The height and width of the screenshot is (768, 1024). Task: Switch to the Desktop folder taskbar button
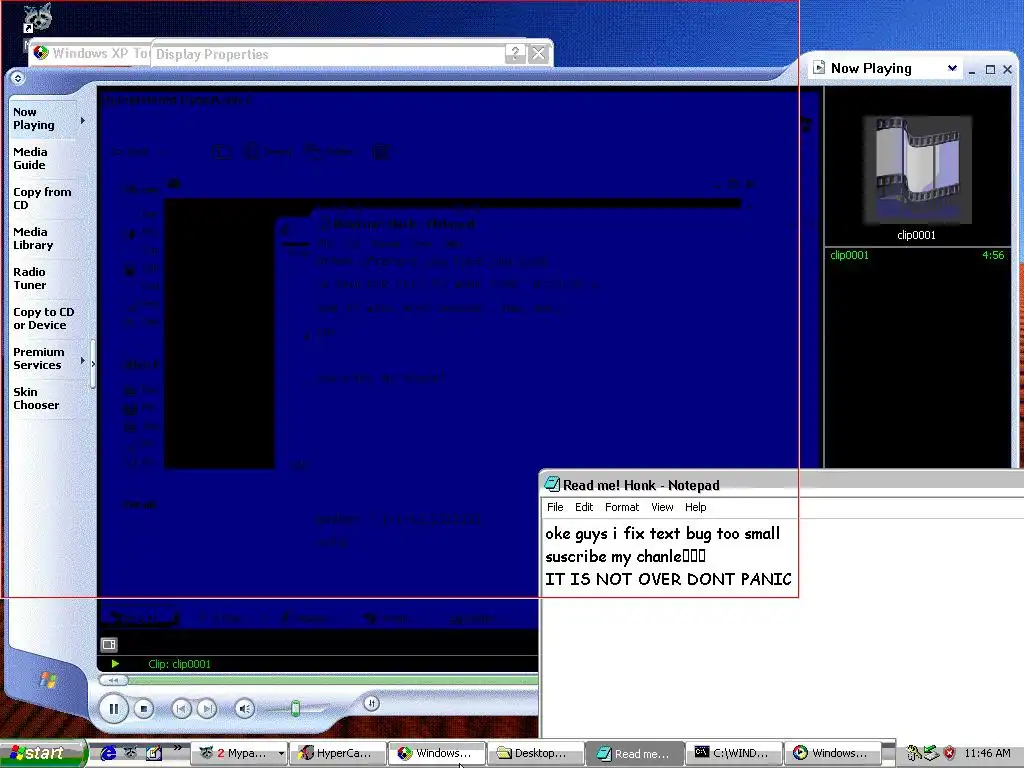pos(536,753)
